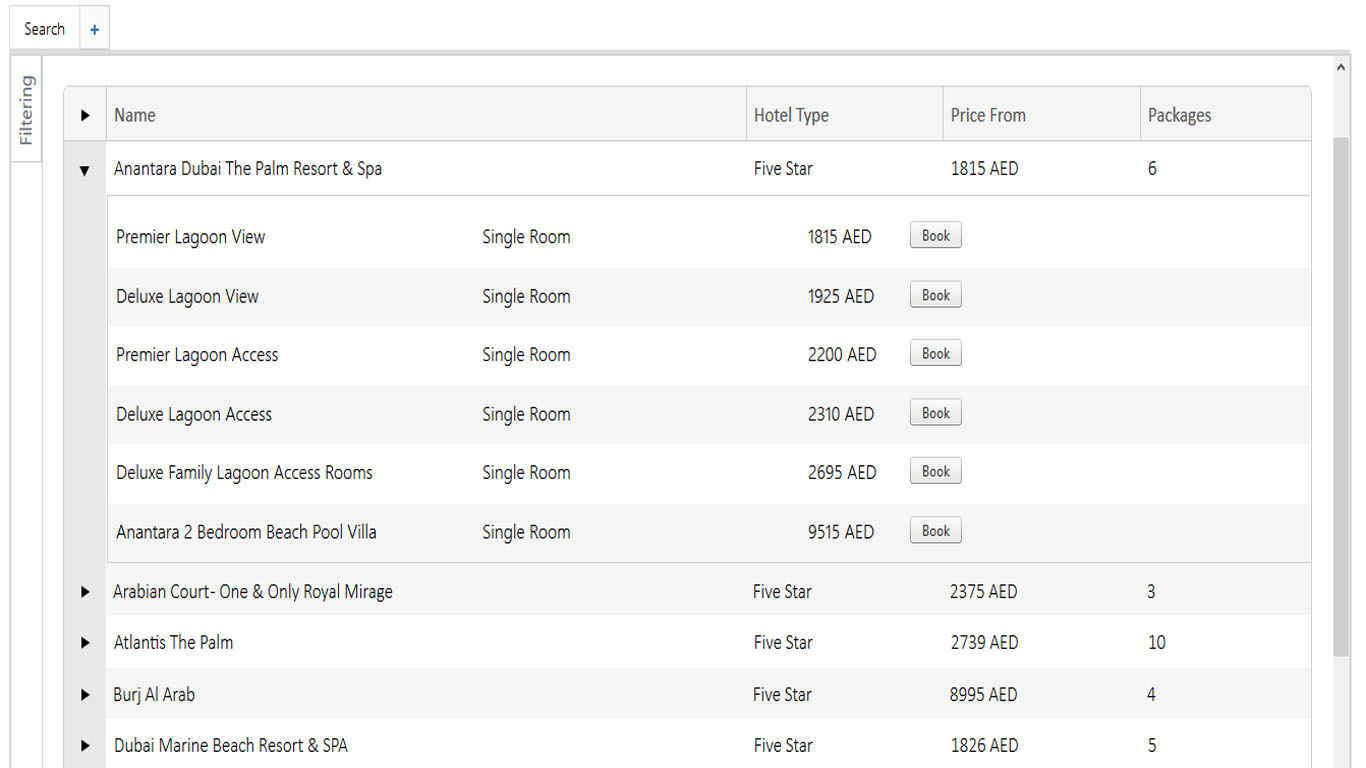Image resolution: width=1366 pixels, height=768 pixels.
Task: Book the Premier Lagoon View room
Action: (x=935, y=236)
